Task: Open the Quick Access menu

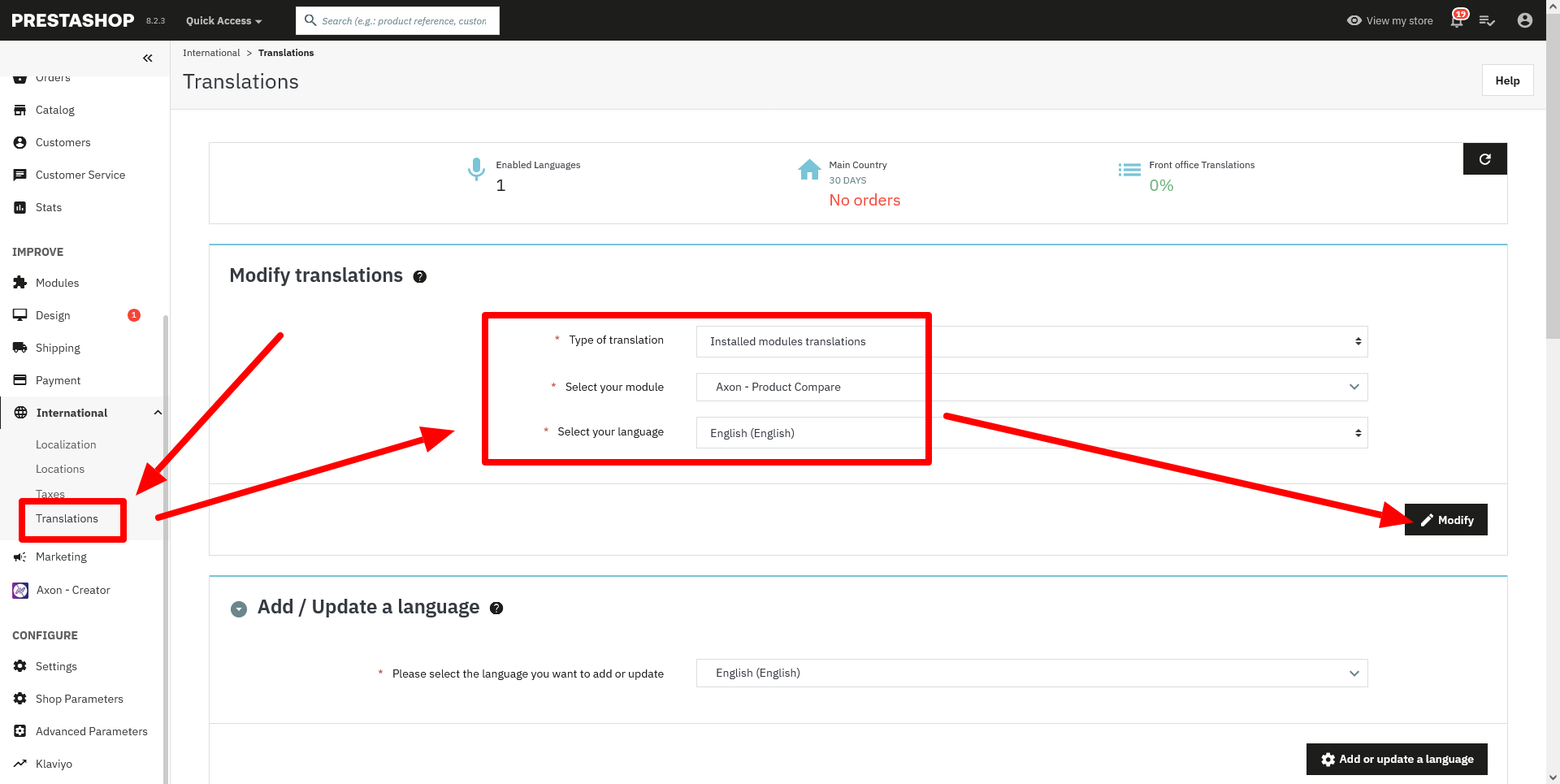Action: (x=223, y=21)
